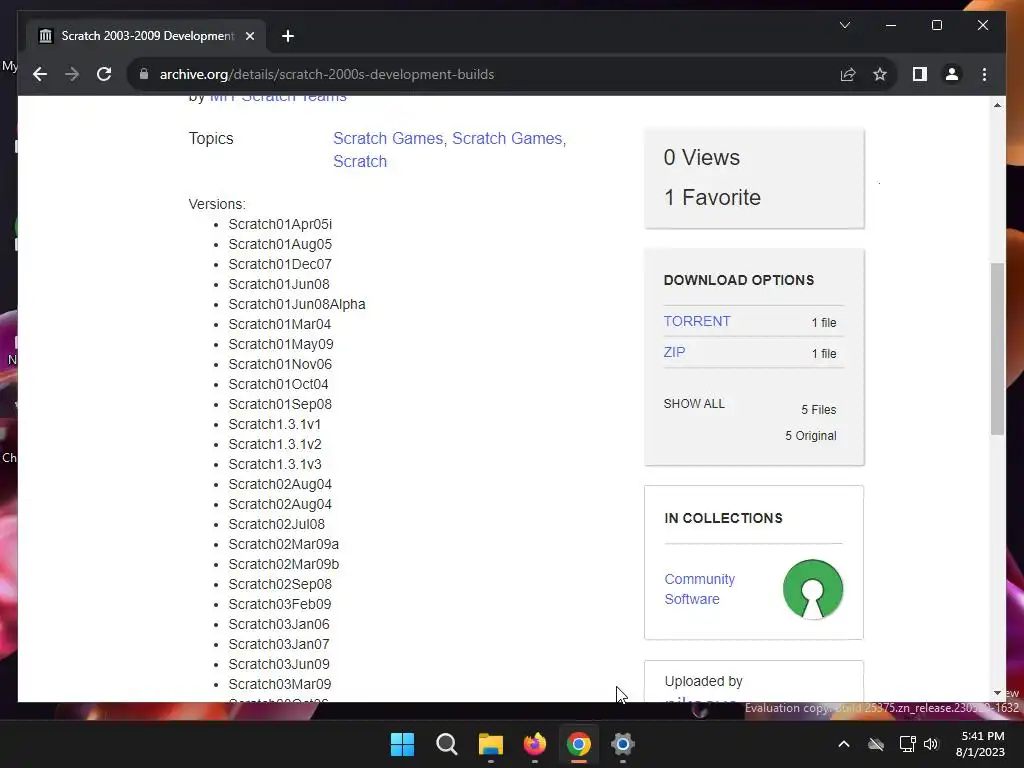Click the Scratch01Dec07 list entry

(x=280, y=264)
